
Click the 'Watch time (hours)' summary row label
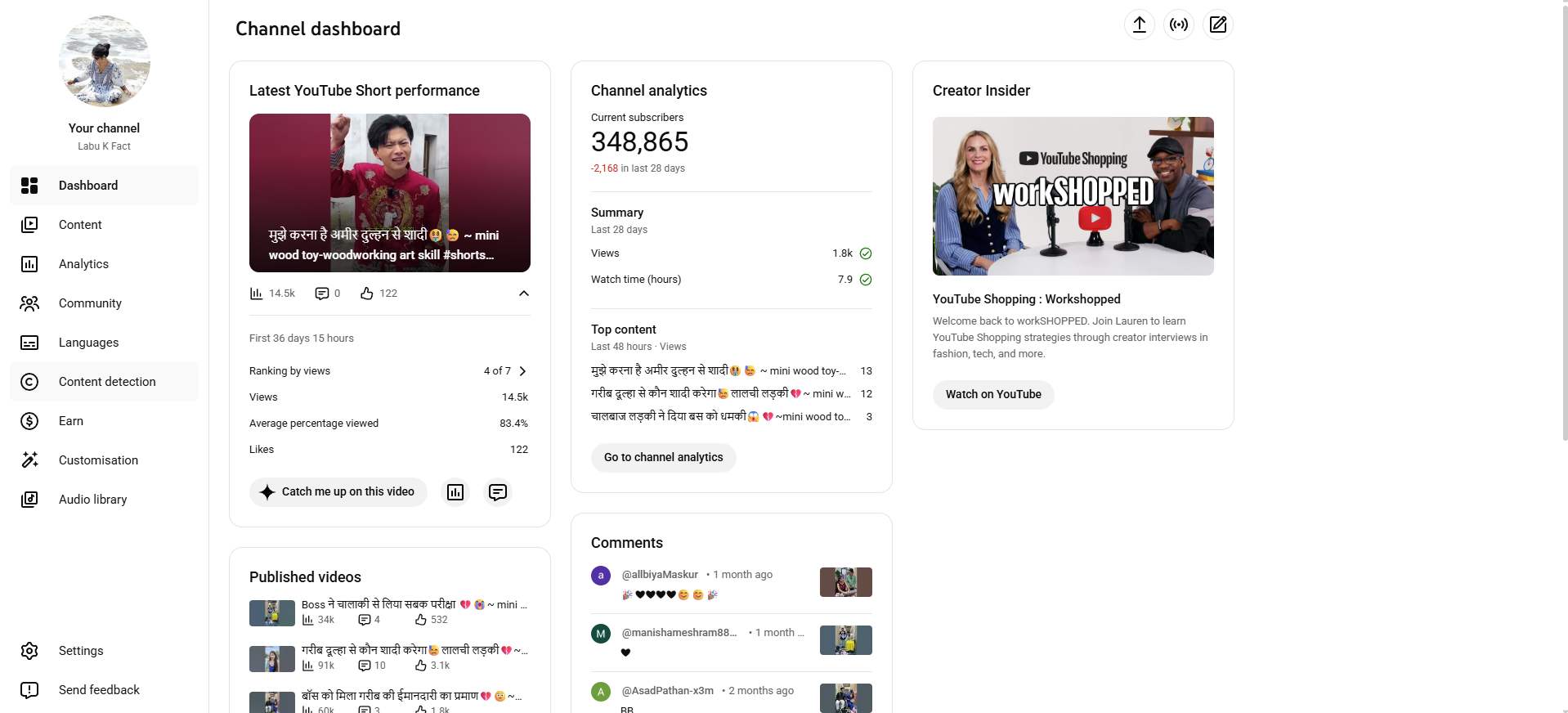(636, 280)
